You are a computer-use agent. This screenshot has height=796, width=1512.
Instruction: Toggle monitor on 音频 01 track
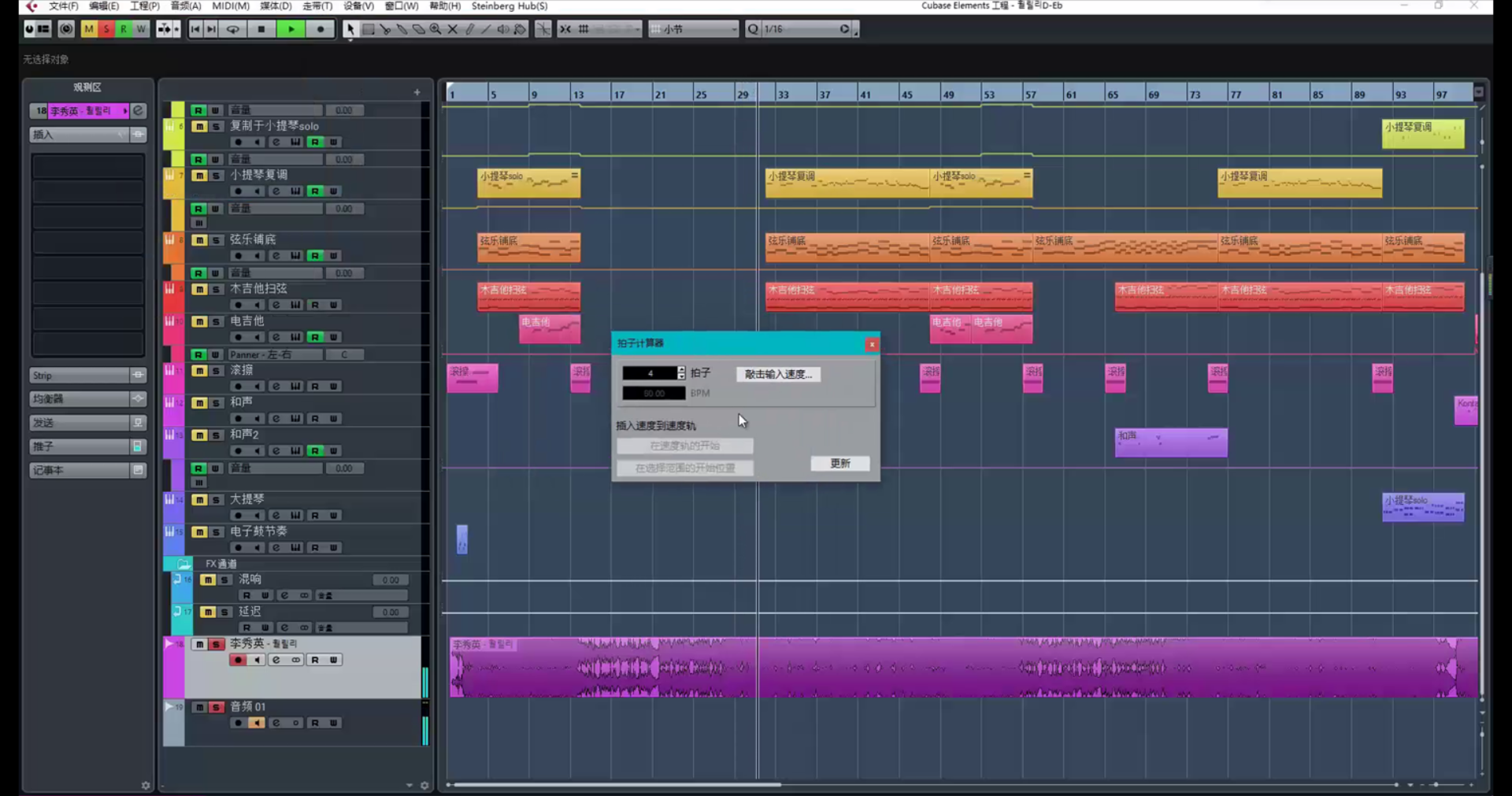[x=257, y=723]
